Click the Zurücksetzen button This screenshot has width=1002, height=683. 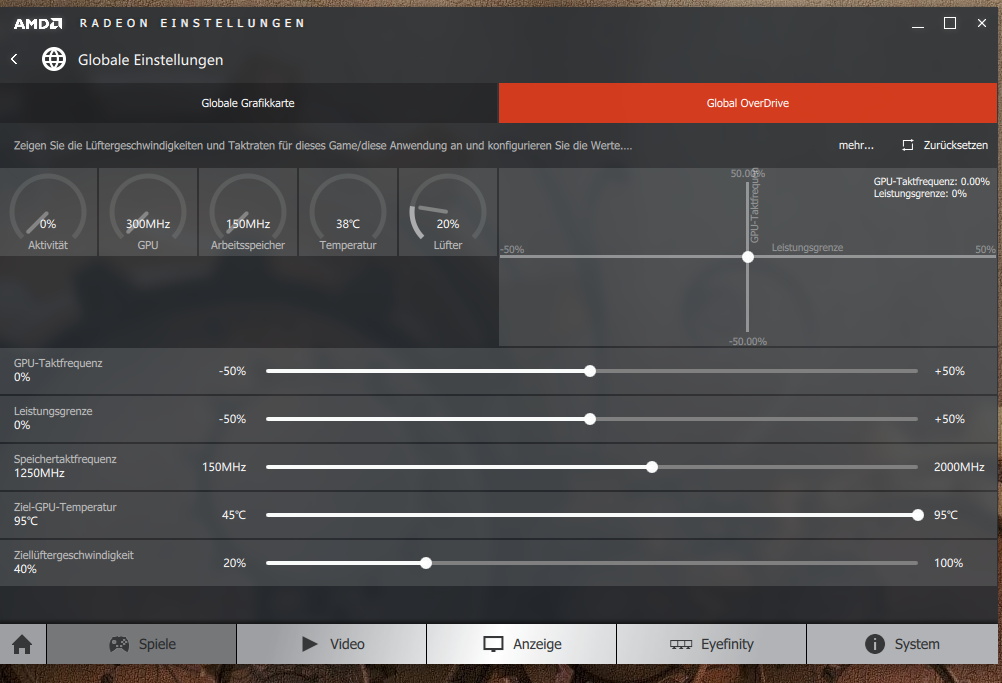(x=944, y=145)
